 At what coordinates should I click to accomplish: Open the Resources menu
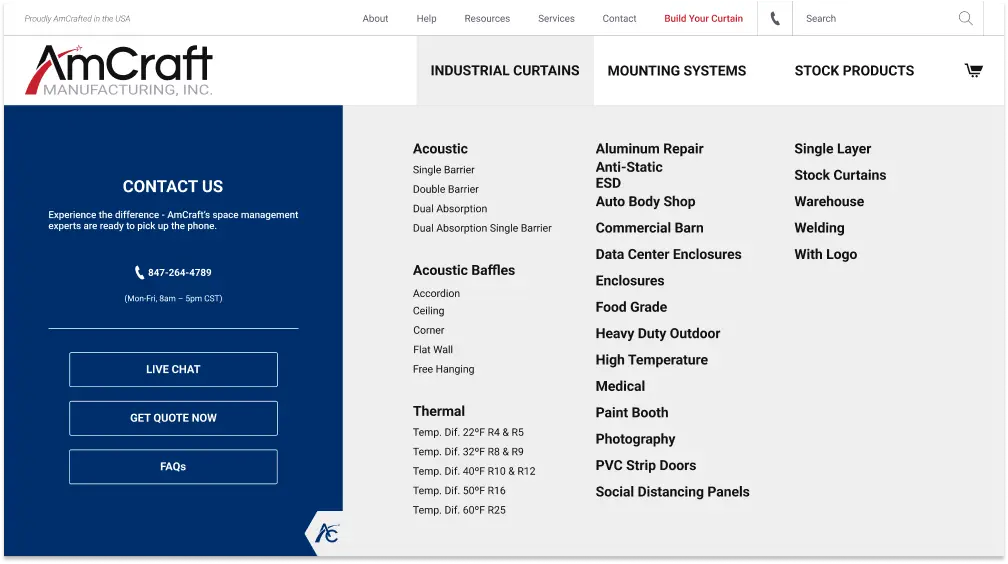(x=487, y=19)
